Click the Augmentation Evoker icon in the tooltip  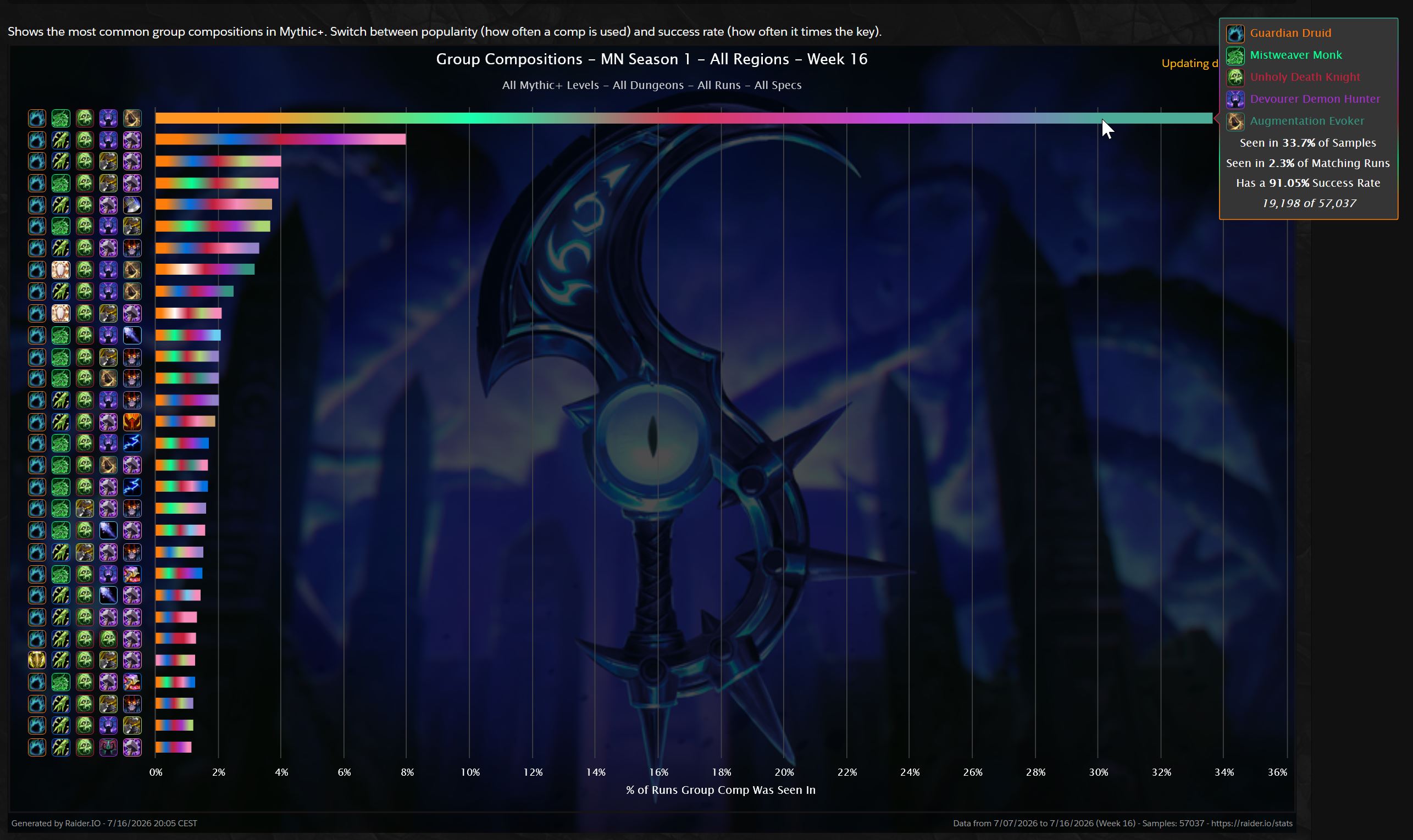[x=1235, y=121]
